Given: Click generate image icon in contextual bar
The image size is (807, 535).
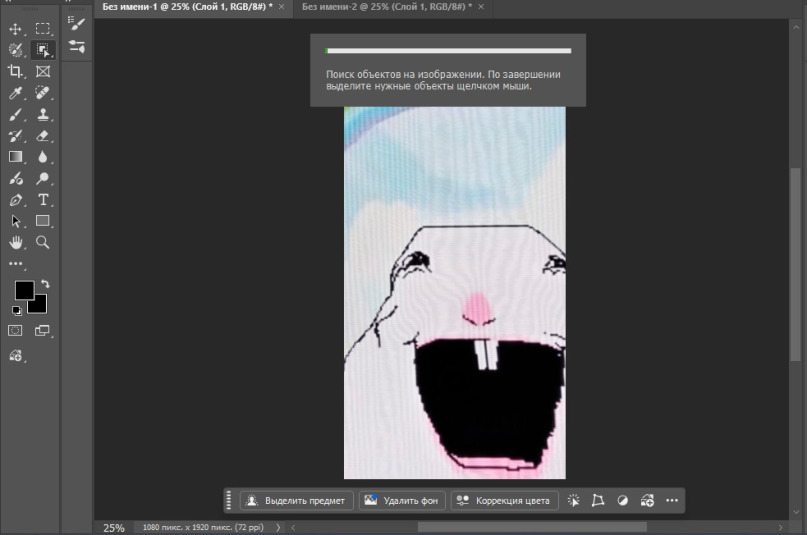Looking at the screenshot, I should click(x=647, y=501).
